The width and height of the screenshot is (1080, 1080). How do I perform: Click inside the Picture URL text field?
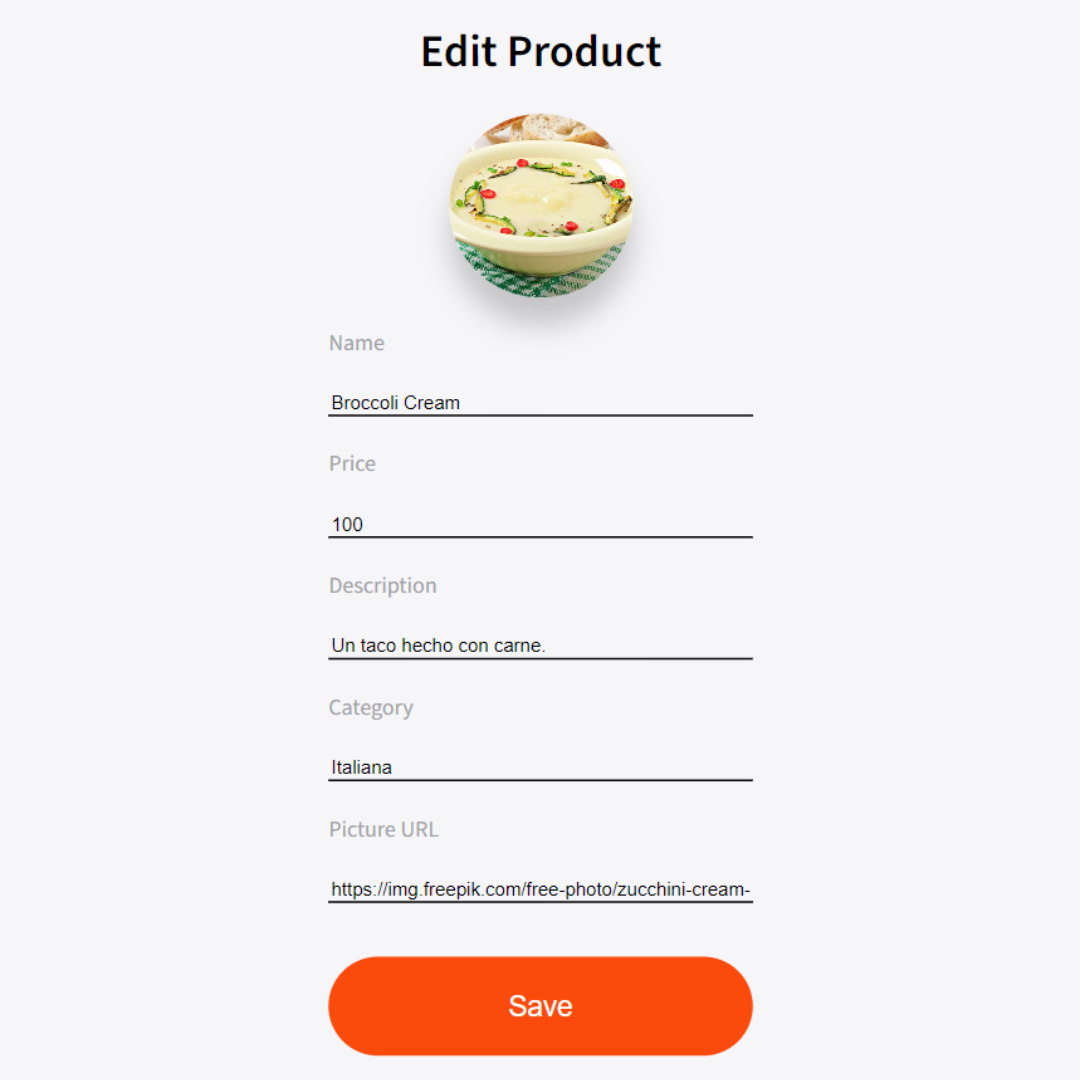(540, 888)
